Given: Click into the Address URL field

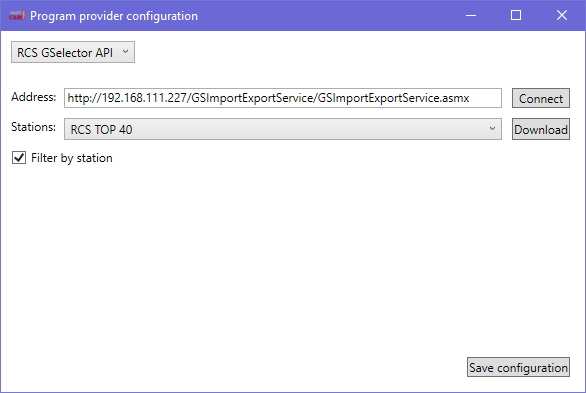Looking at the screenshot, I should click(x=283, y=98).
